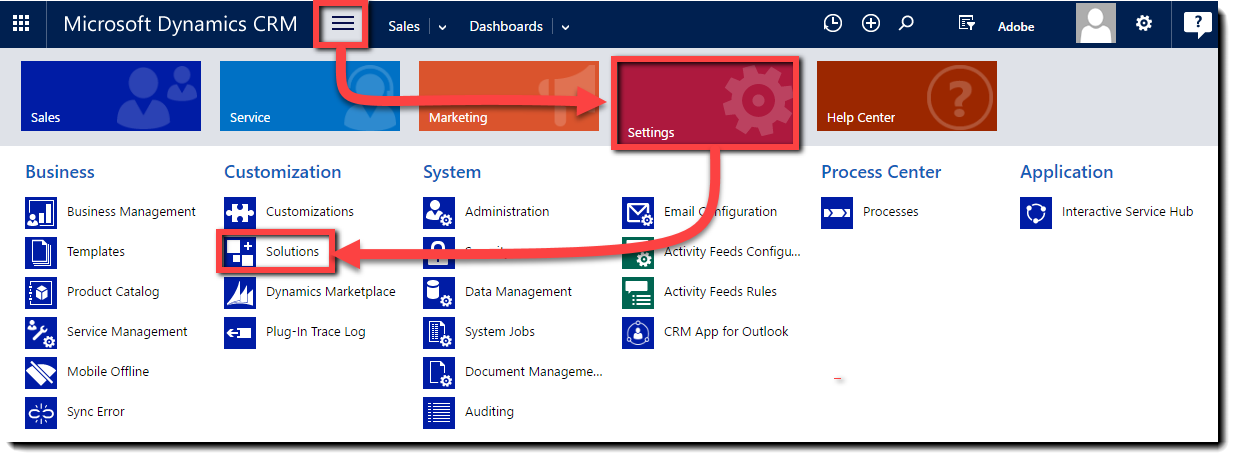Viewport: 1248px width, 472px height.
Task: Click the user profile avatar
Action: (x=1095, y=24)
